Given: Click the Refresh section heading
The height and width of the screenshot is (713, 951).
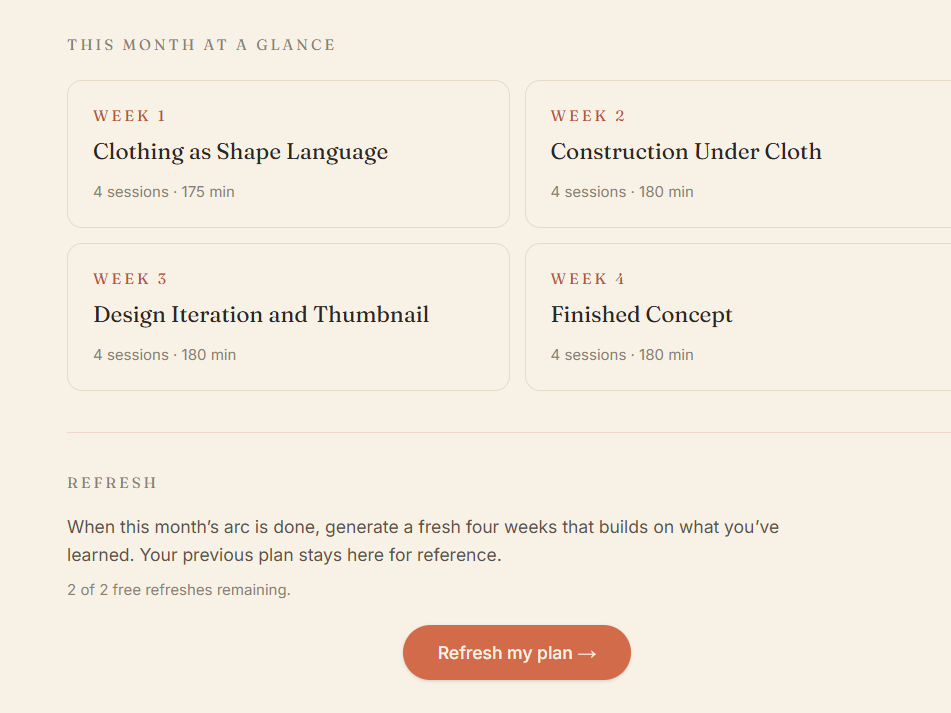Looking at the screenshot, I should (112, 483).
